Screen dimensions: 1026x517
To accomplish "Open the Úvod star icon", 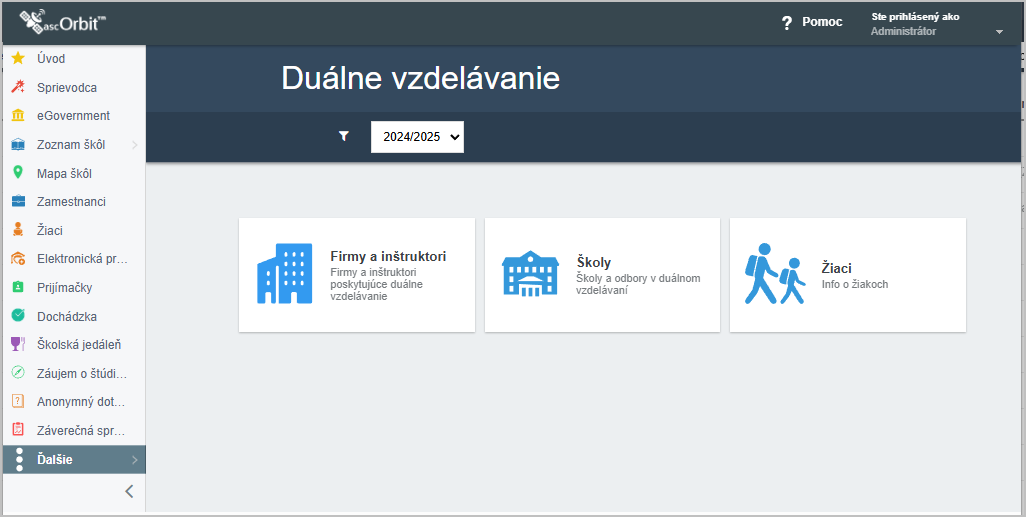I will coord(18,58).
